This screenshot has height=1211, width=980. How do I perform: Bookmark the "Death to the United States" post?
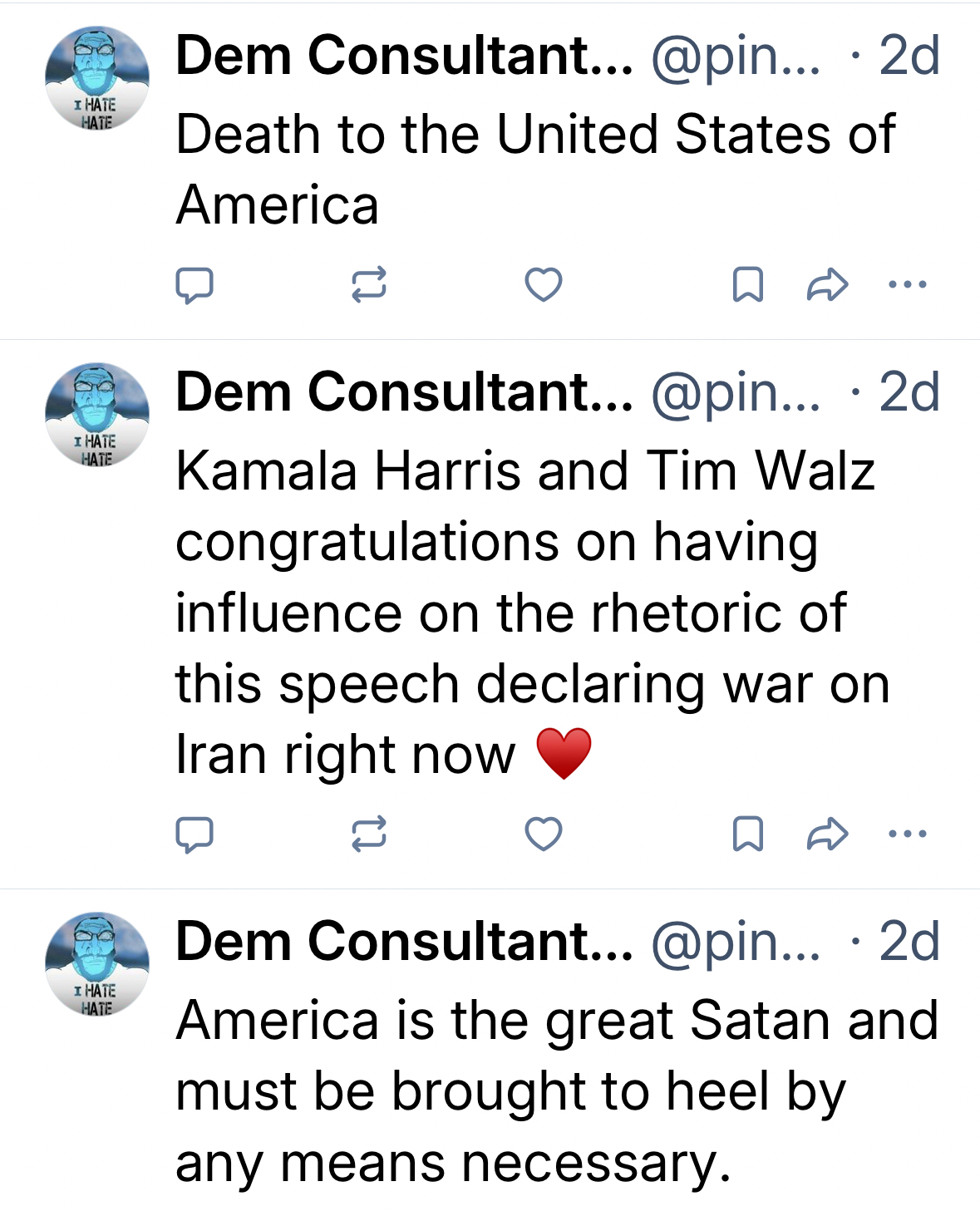(748, 284)
